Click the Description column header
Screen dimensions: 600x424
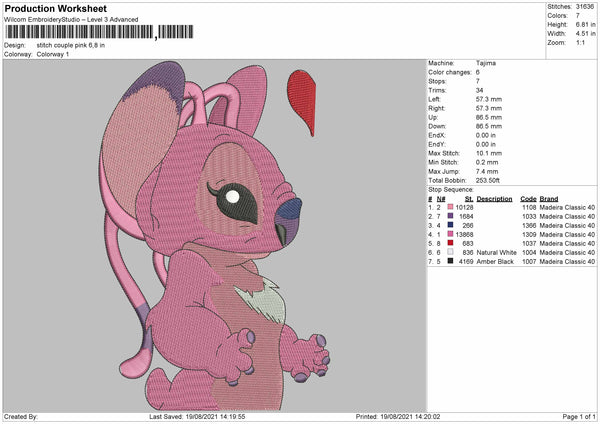[494, 199]
